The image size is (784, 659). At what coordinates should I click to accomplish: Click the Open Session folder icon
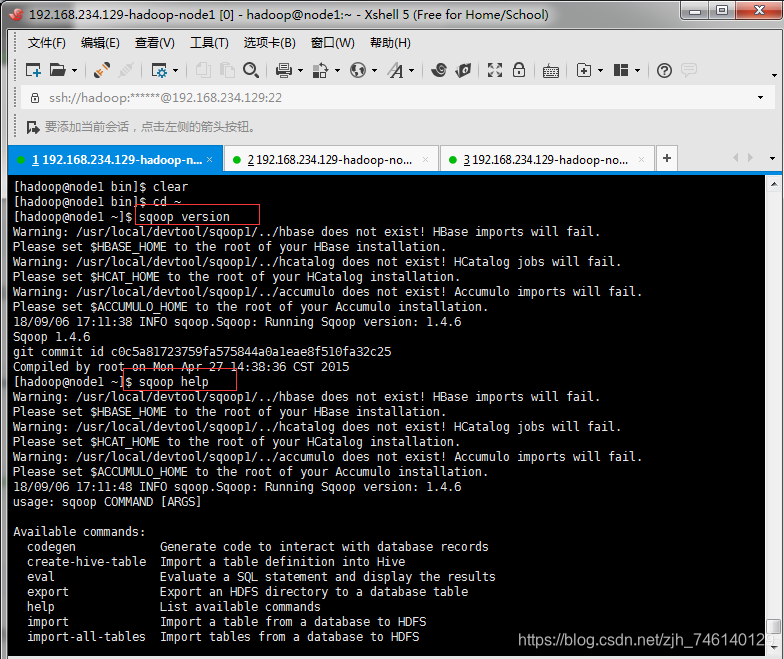tap(58, 70)
